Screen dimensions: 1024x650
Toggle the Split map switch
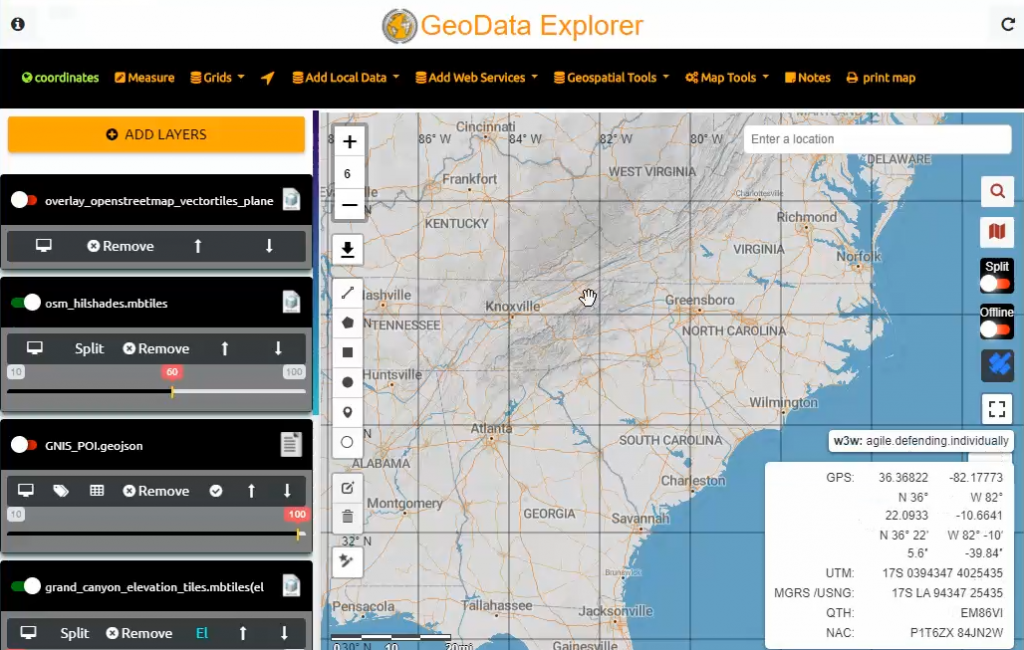click(996, 284)
